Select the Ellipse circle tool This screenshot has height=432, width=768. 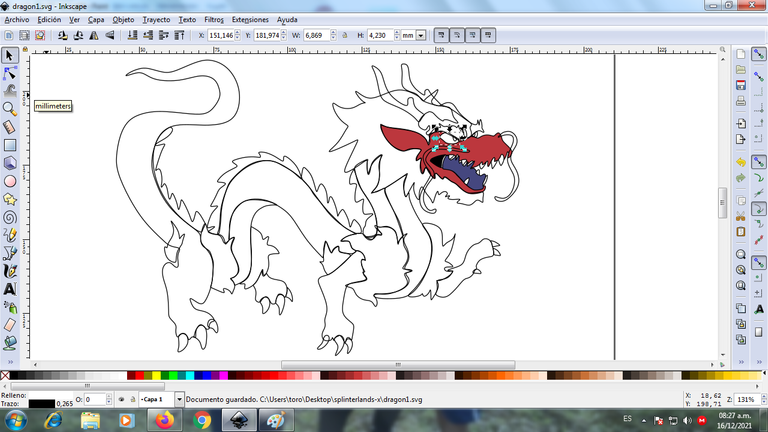click(9, 181)
